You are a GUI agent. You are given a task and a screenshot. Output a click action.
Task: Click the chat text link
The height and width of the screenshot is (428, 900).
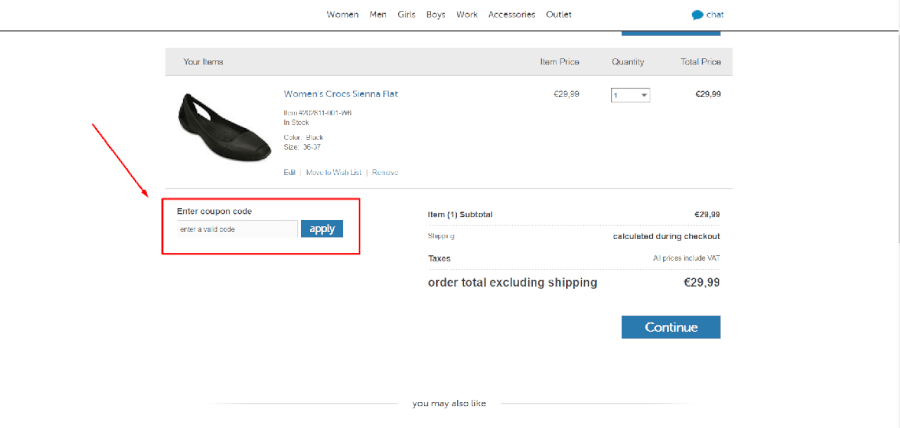point(715,15)
